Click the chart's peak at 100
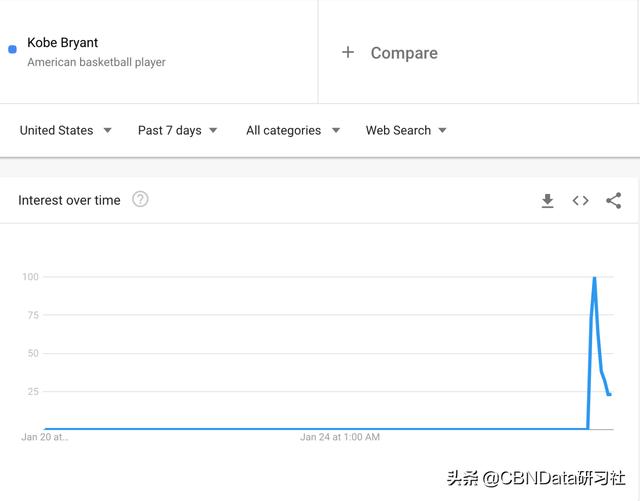This screenshot has height=501, width=640. click(x=595, y=278)
